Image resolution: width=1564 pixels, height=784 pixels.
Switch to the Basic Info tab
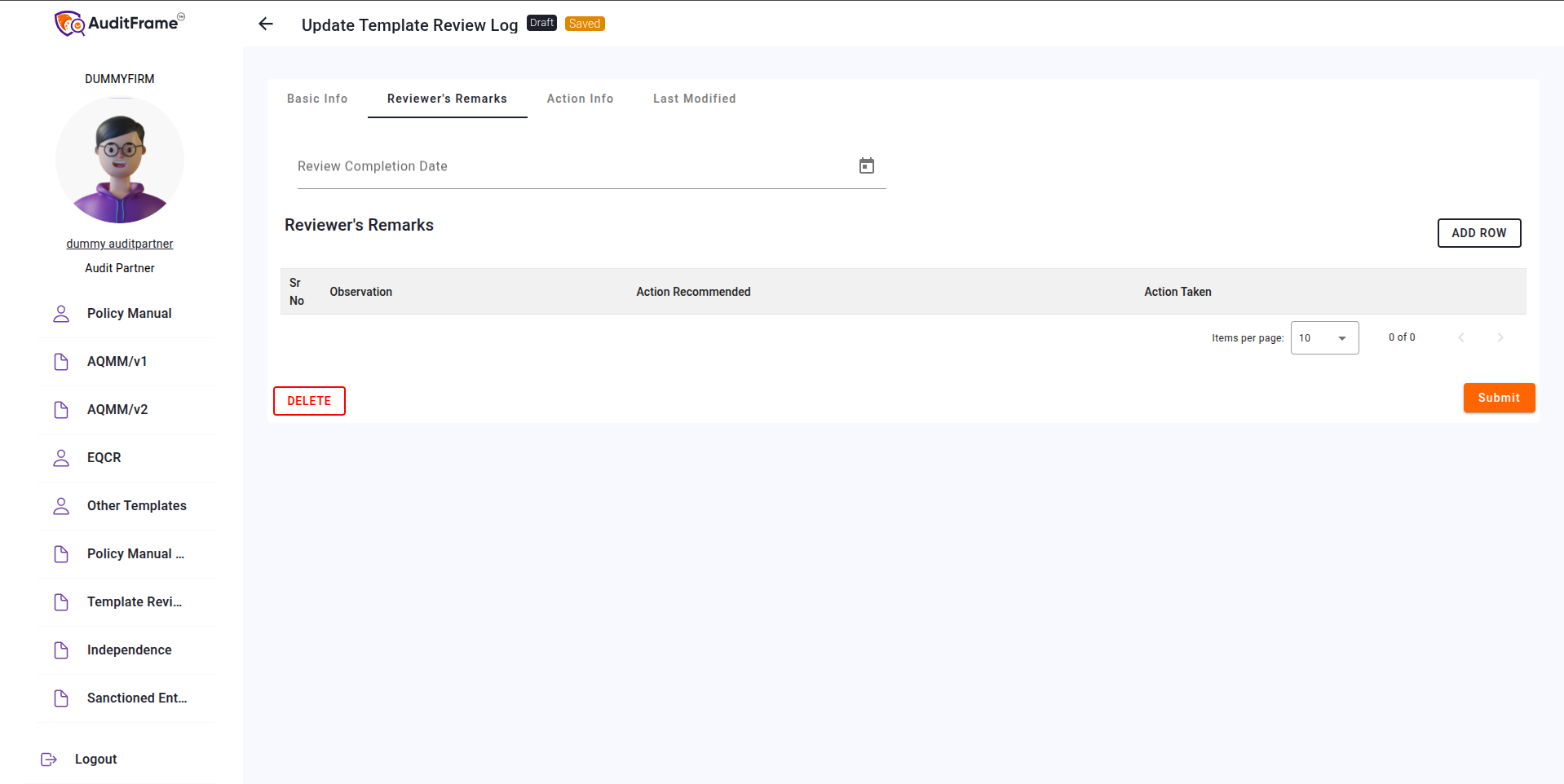317,99
